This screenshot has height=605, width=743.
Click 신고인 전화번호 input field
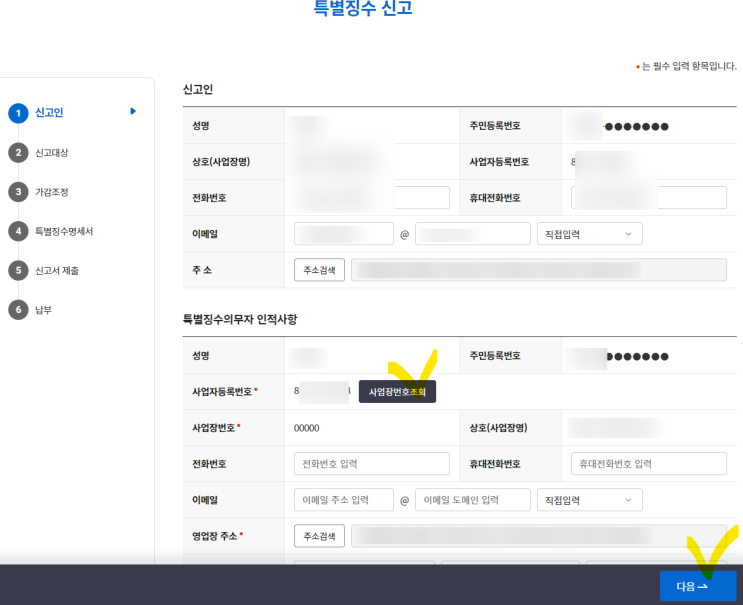(x=372, y=198)
